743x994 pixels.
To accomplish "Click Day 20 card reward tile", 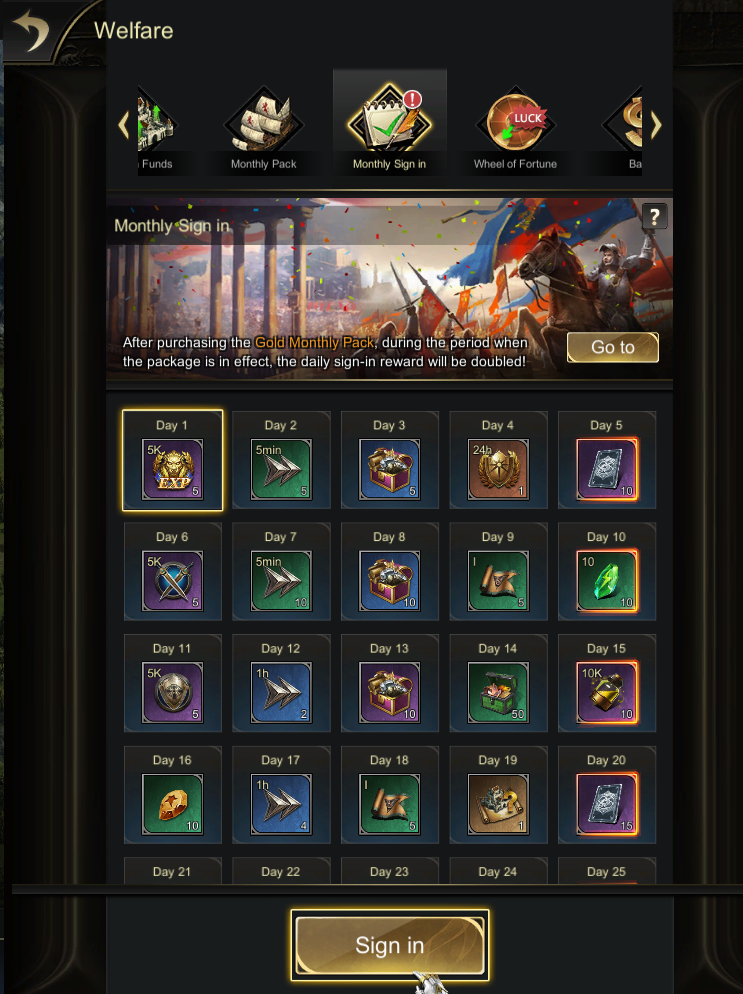I will (x=607, y=794).
